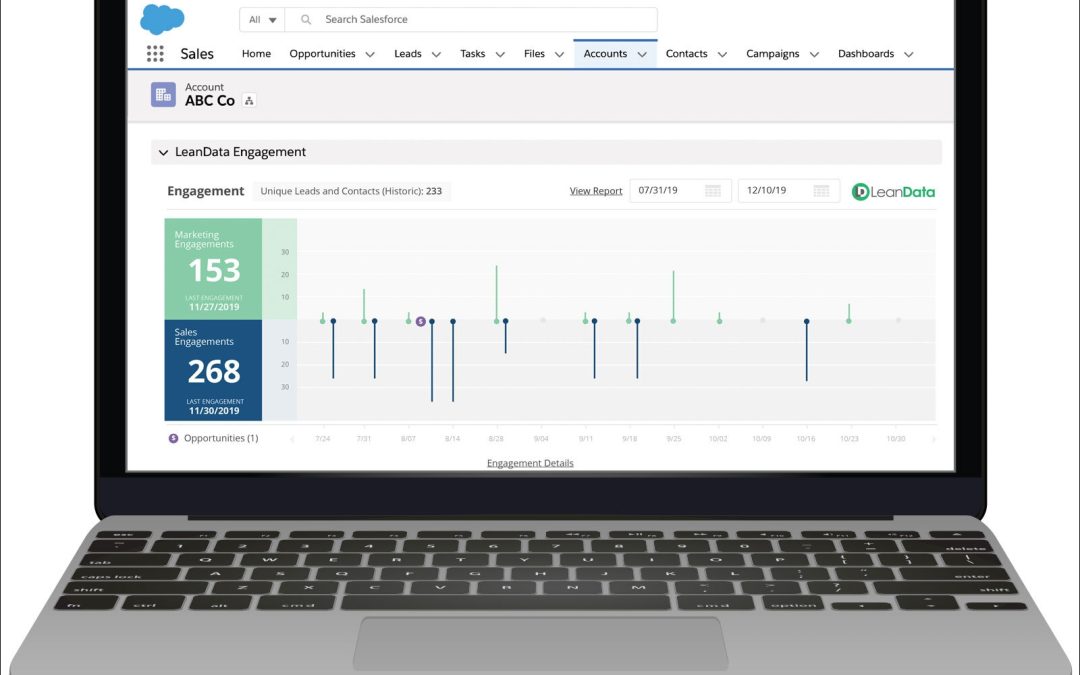This screenshot has width=1080, height=675.
Task: Click the purple opportunity marker on chart
Action: [420, 322]
